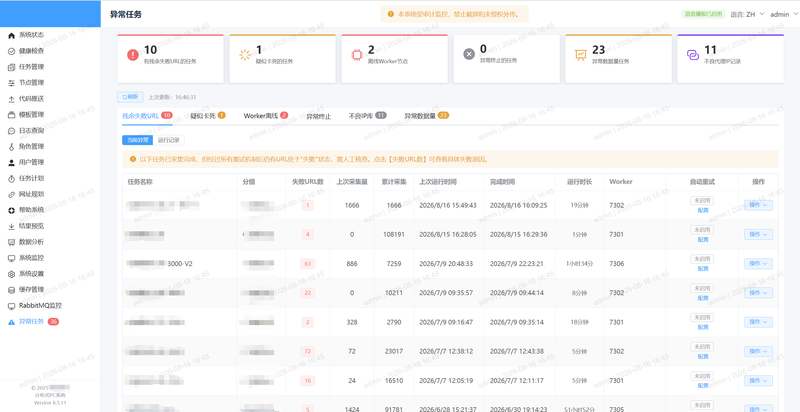800x412 pixels.
Task: Open 日志查询 chat-bubble icon in sidebar
Action: point(11,131)
